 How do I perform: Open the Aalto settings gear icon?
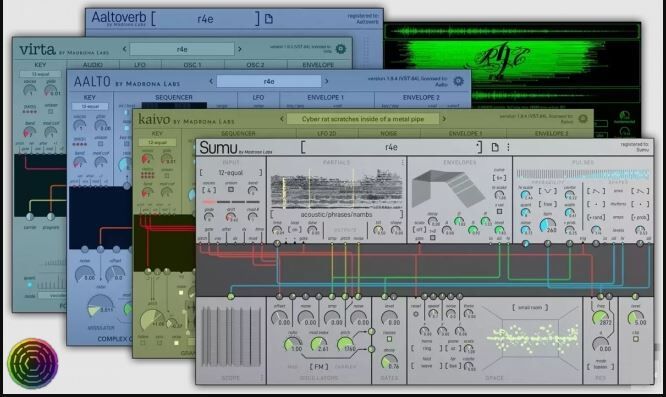[x=458, y=81]
